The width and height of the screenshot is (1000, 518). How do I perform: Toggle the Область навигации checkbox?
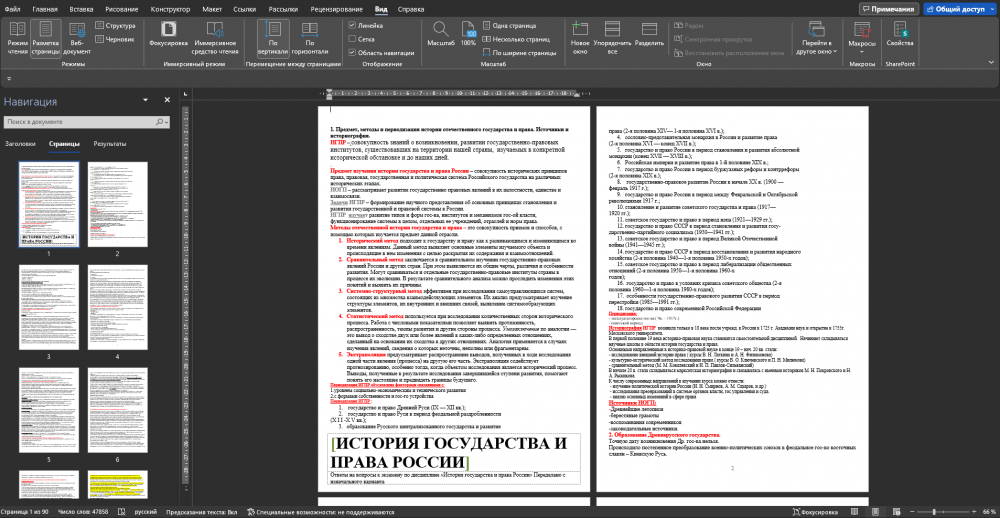352,52
